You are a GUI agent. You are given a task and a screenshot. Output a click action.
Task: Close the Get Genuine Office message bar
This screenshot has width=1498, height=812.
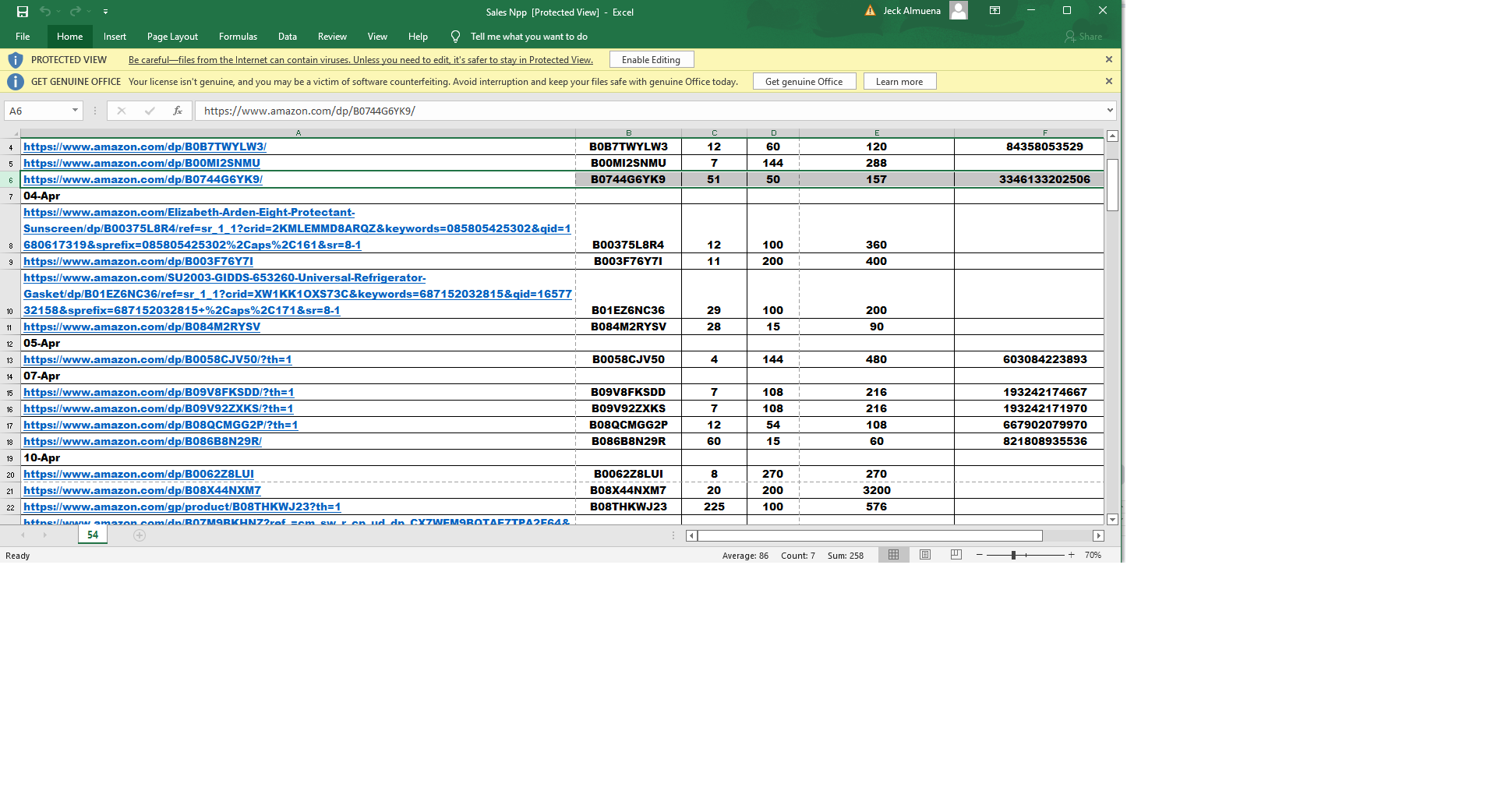pos(1109,82)
